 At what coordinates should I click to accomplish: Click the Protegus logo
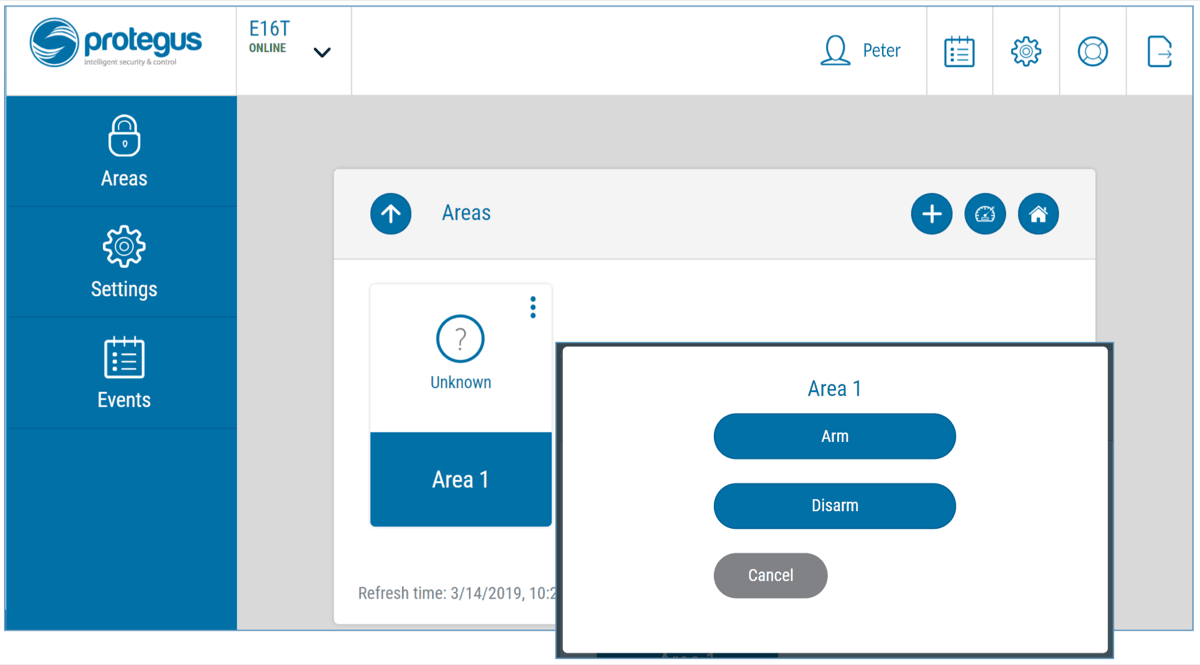tap(116, 45)
